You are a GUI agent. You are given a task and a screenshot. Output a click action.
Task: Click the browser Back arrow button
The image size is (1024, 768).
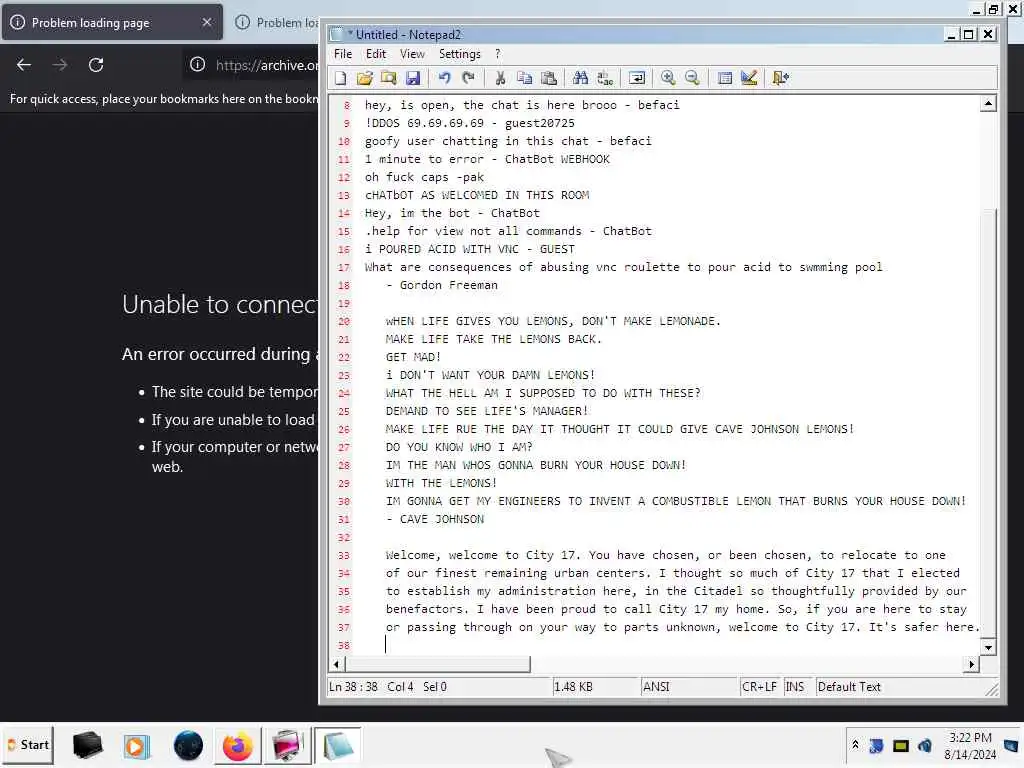tap(24, 65)
